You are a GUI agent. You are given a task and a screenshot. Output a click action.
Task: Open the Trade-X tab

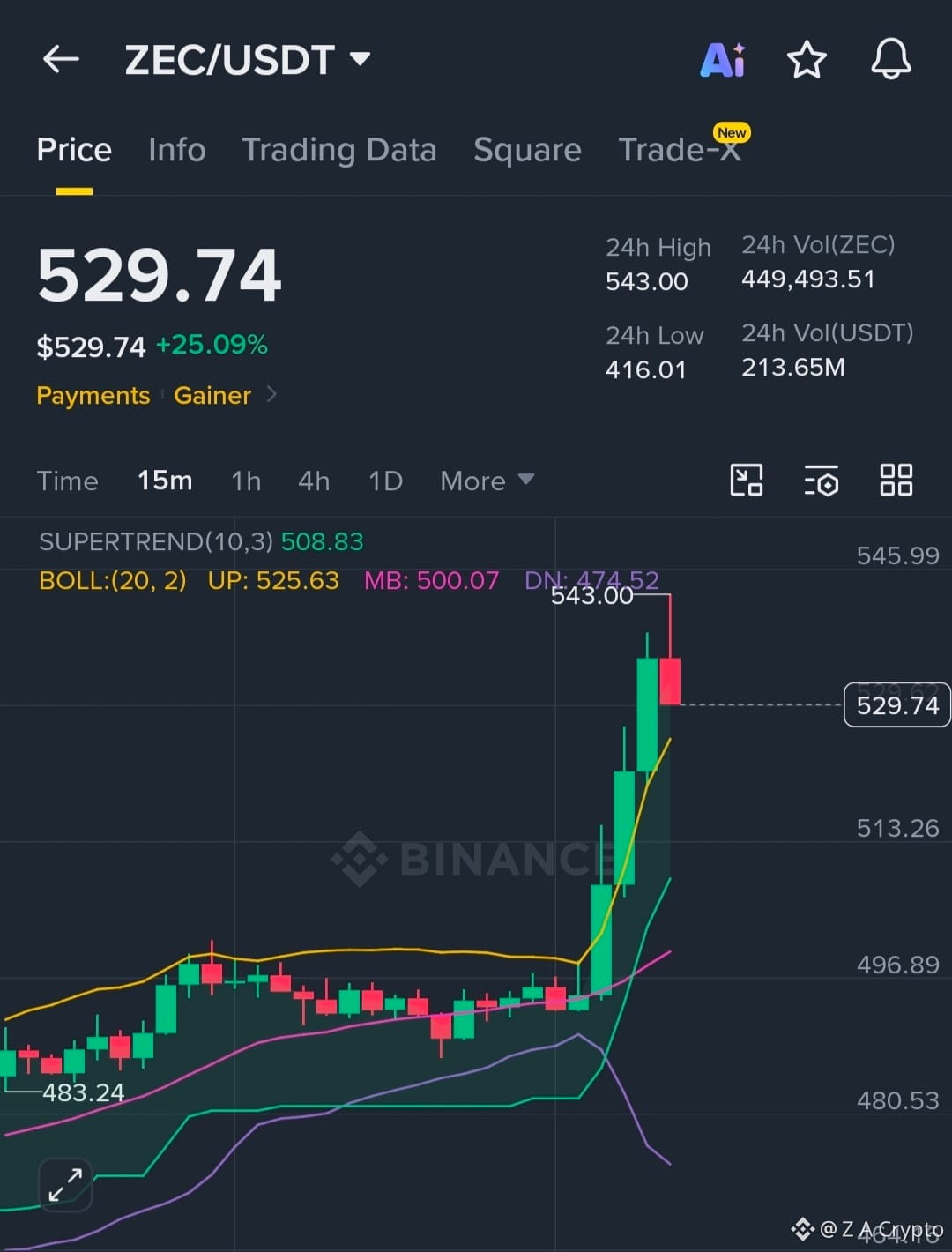click(x=680, y=150)
